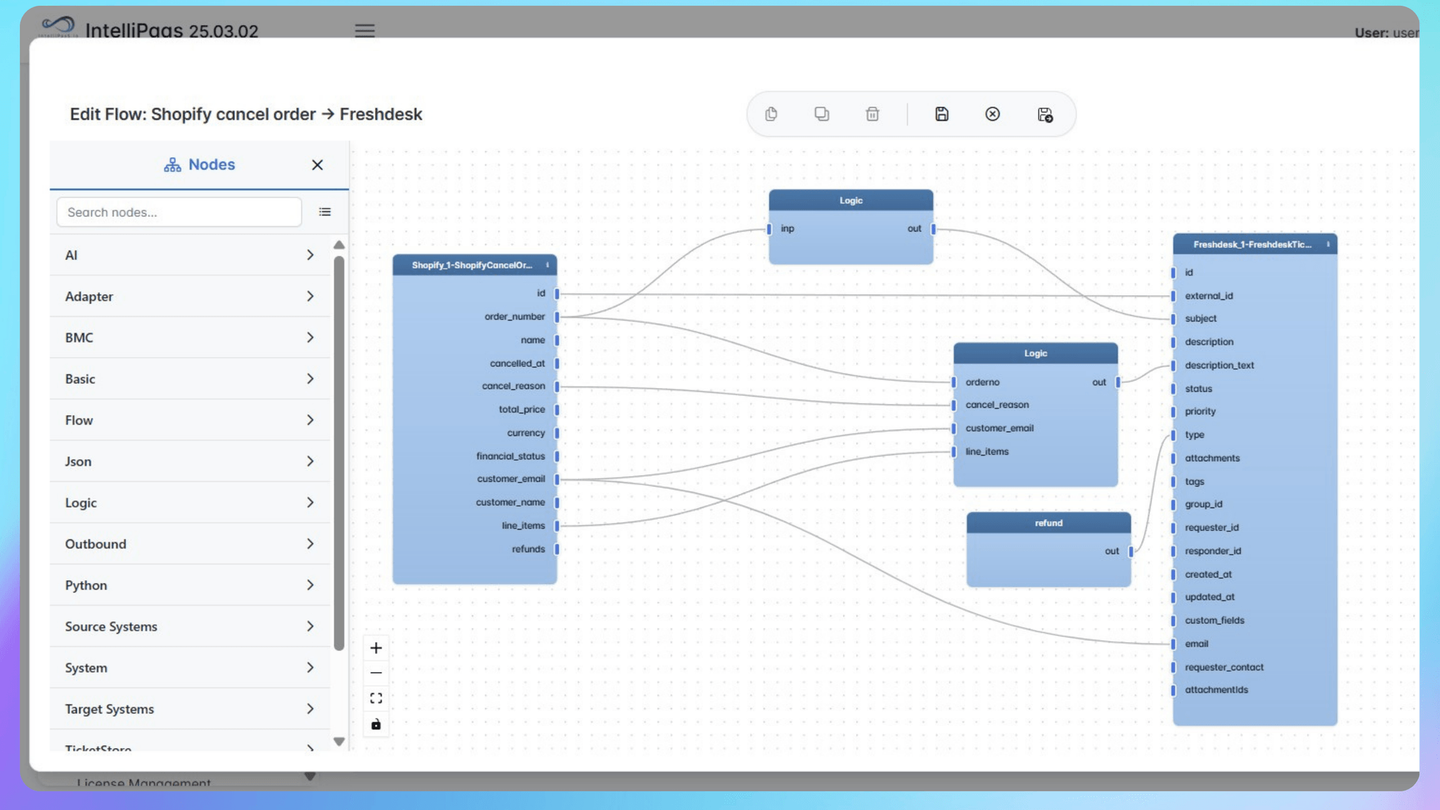1440x810 pixels.
Task: Click the IntelliPaas logo
Action: tap(58, 27)
